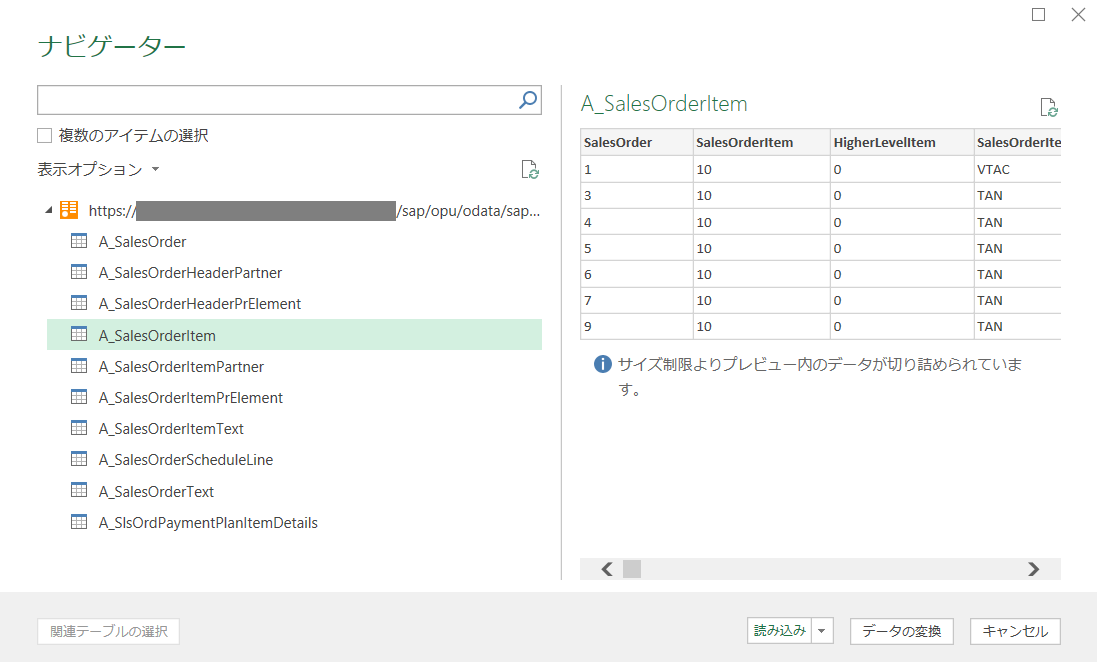Viewport: 1097px width, 662px height.
Task: Click table icon for A_SalesOrder
Action: 79,241
